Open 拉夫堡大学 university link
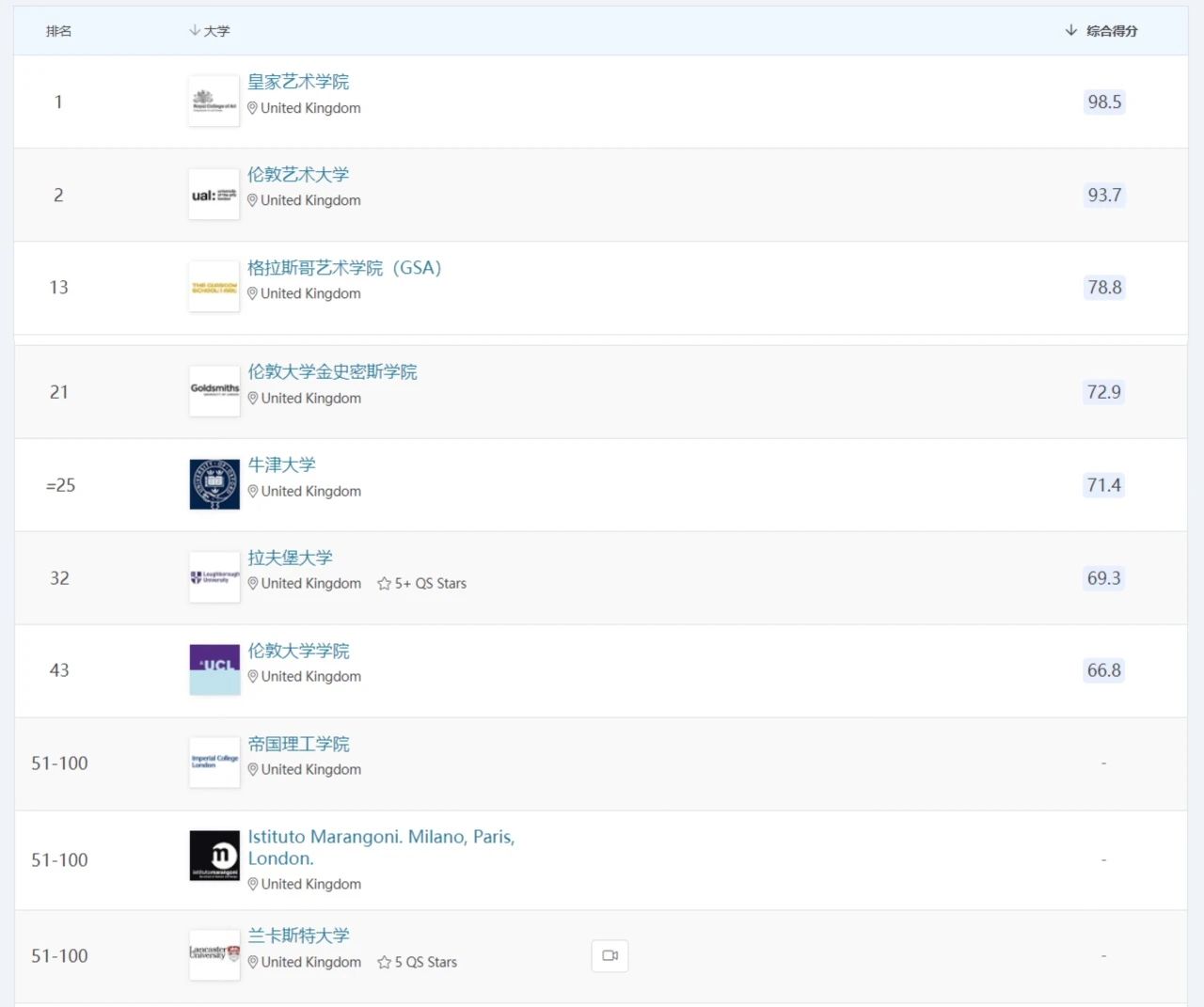 (x=290, y=558)
